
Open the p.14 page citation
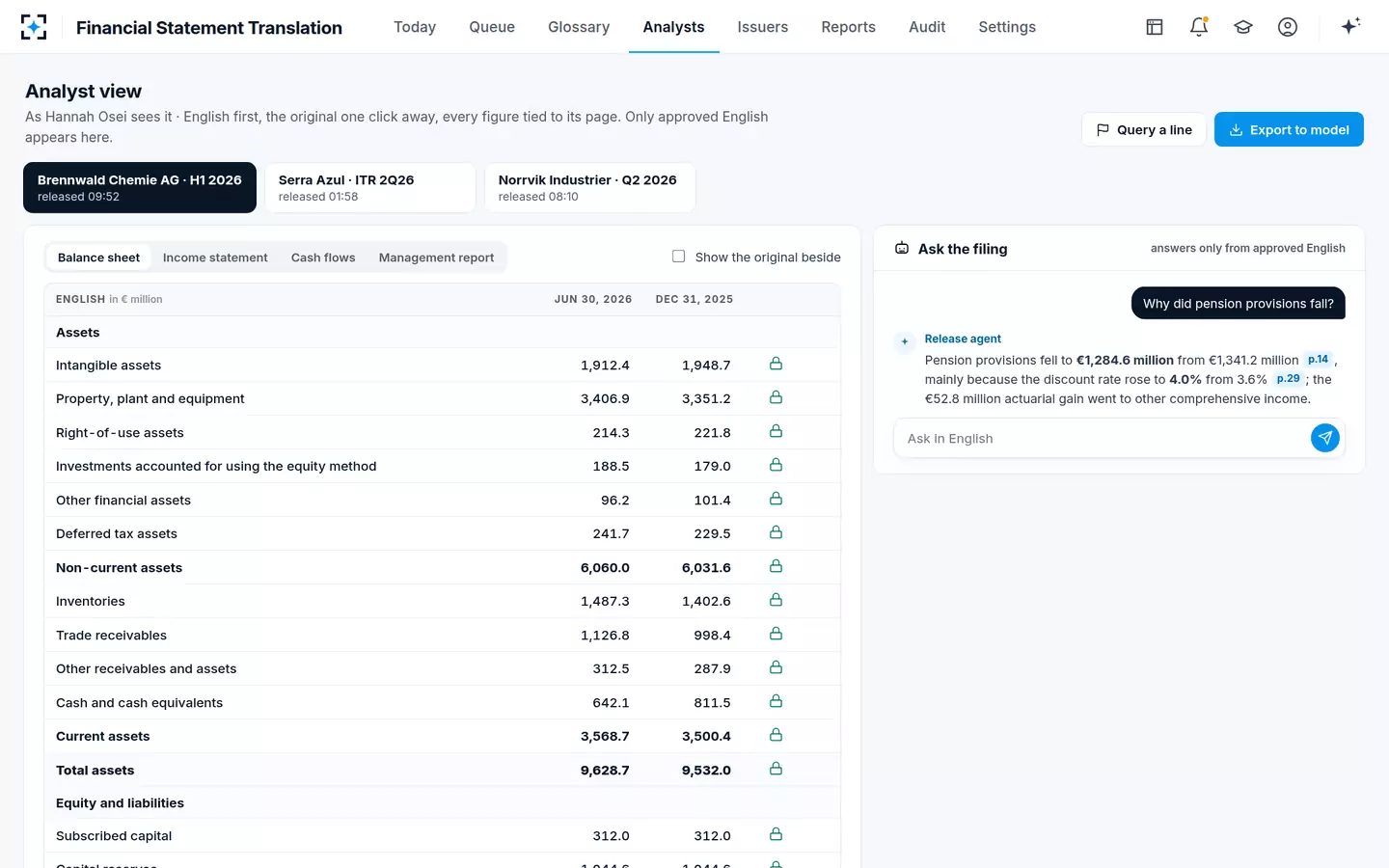point(1318,359)
